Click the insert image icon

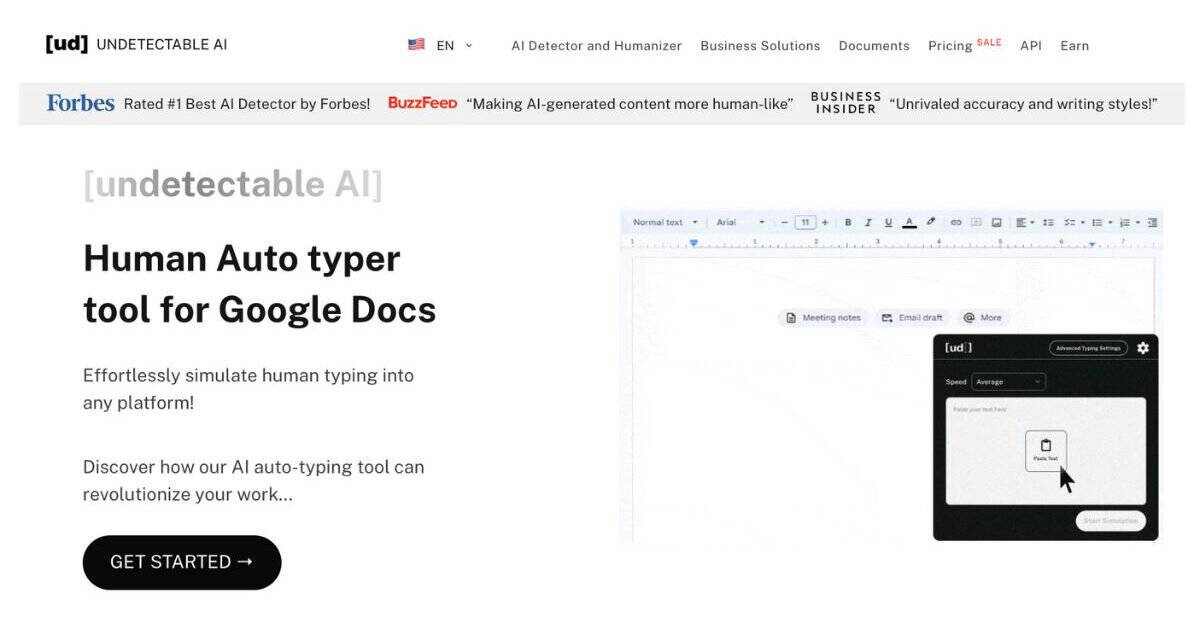point(996,222)
